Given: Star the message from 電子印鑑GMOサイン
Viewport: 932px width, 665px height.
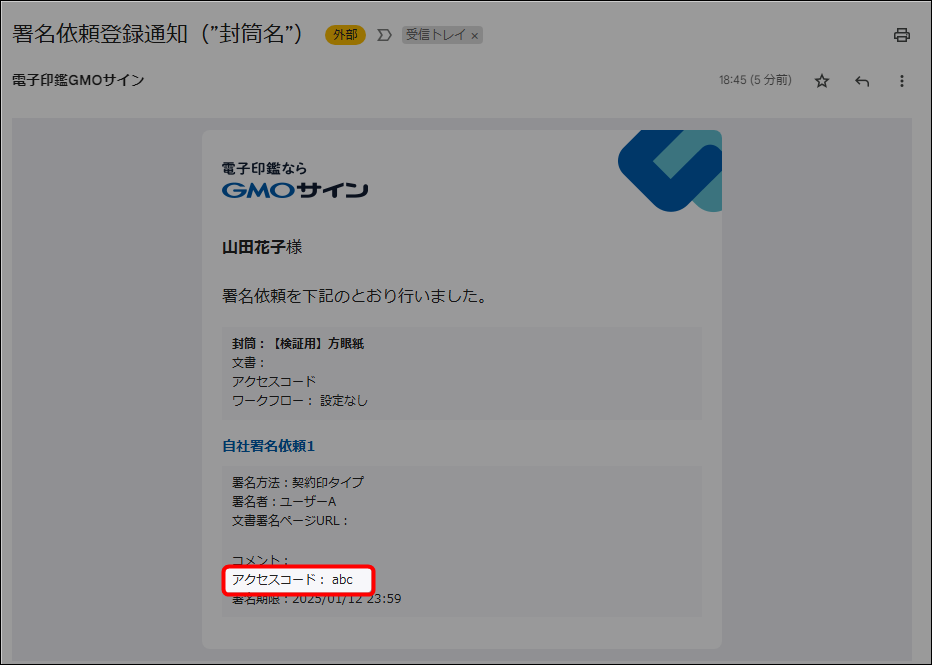Looking at the screenshot, I should 821,81.
